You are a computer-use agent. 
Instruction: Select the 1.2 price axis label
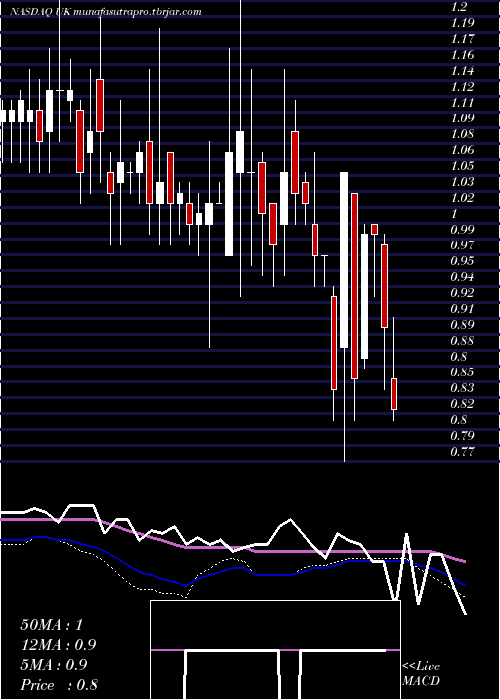coord(459,7)
